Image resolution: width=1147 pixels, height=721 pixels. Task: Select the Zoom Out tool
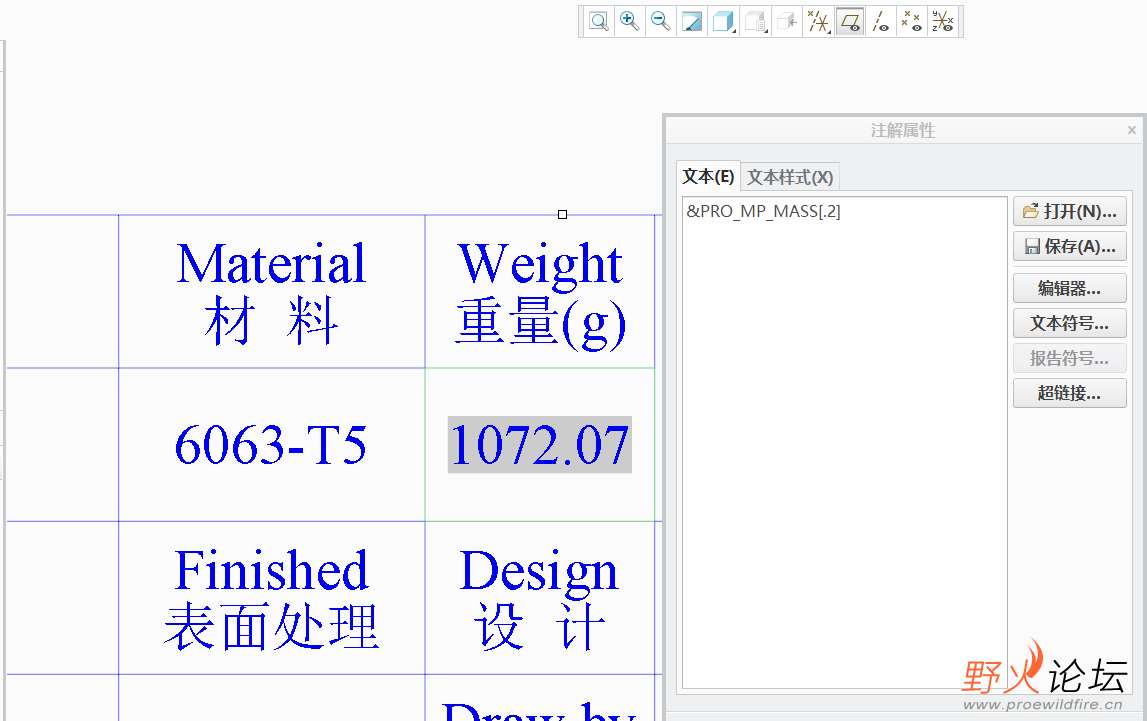(660, 21)
